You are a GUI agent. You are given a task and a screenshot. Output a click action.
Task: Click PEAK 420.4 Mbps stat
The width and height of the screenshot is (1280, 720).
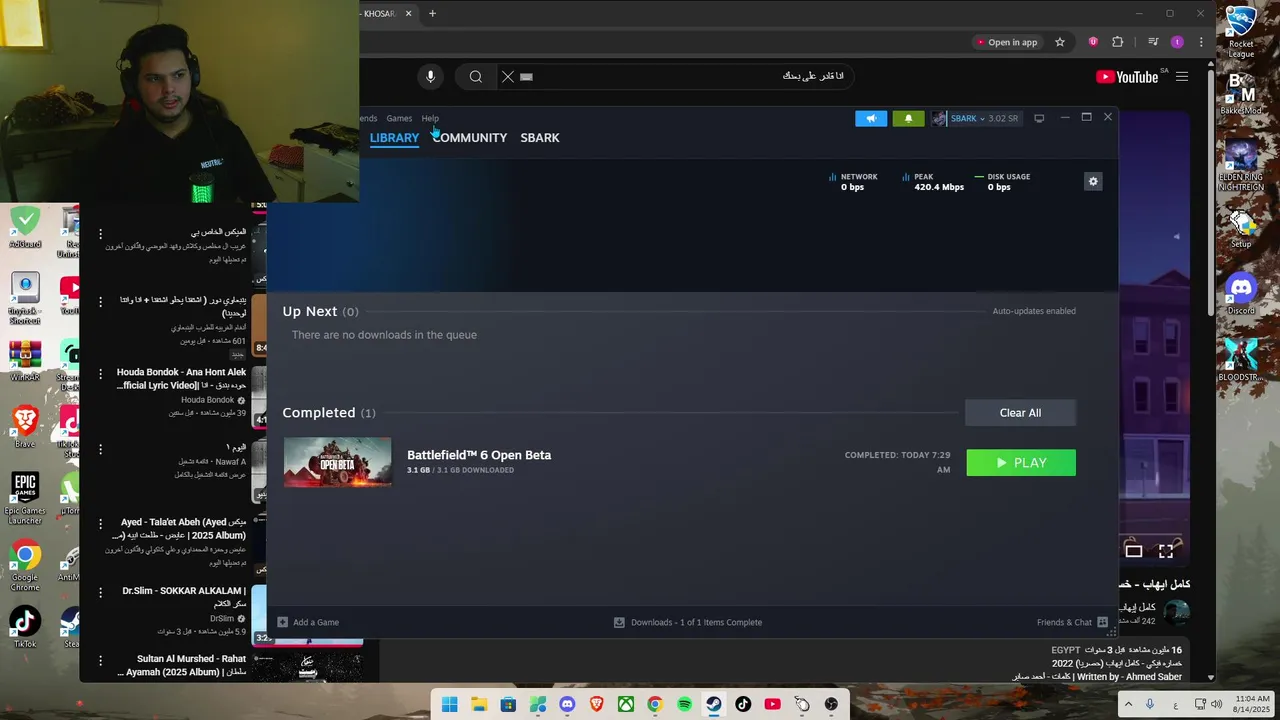933,182
